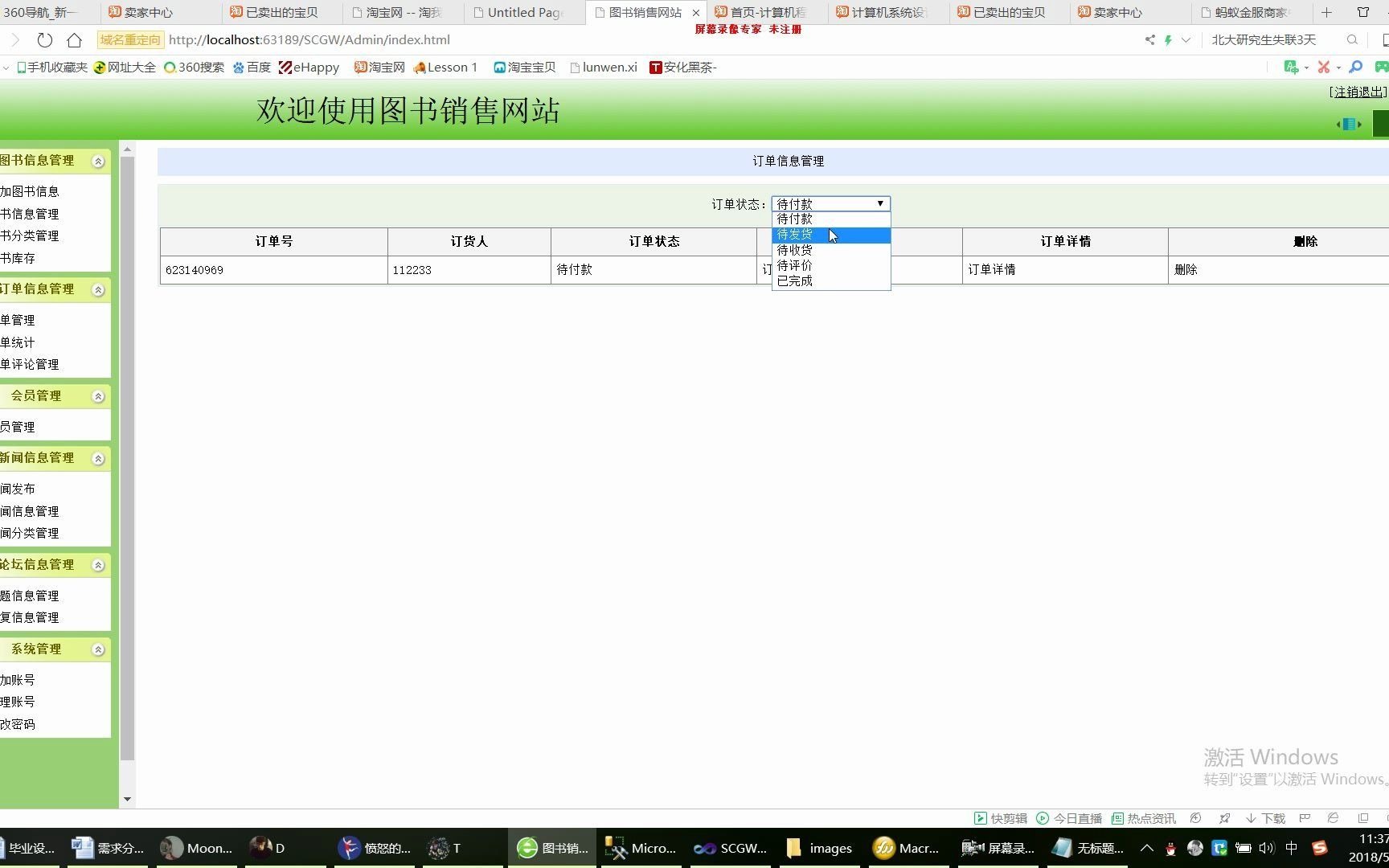The image size is (1389, 868).
Task: Click the forward navigation arrow
Action: coord(14,39)
